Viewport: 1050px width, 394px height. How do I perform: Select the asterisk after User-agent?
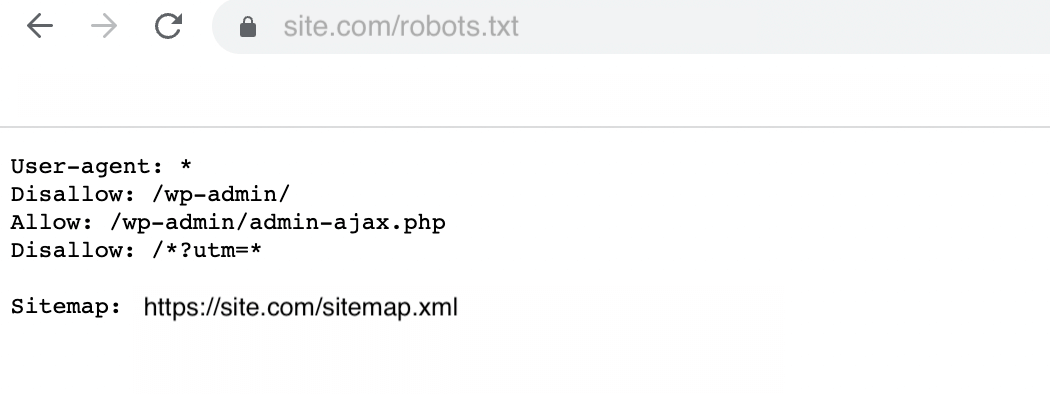(x=186, y=165)
